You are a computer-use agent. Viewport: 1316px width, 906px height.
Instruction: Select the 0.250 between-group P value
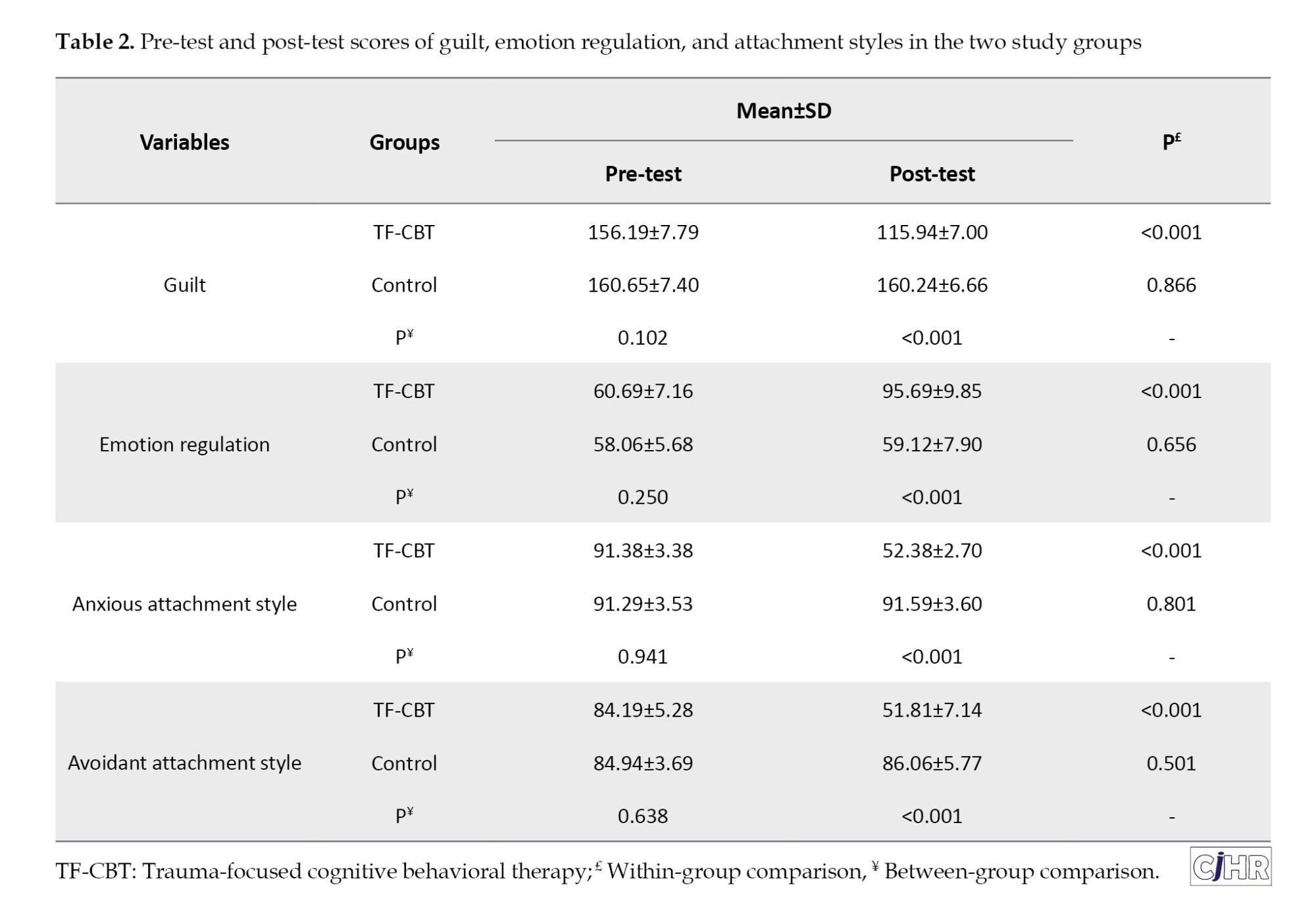(643, 497)
